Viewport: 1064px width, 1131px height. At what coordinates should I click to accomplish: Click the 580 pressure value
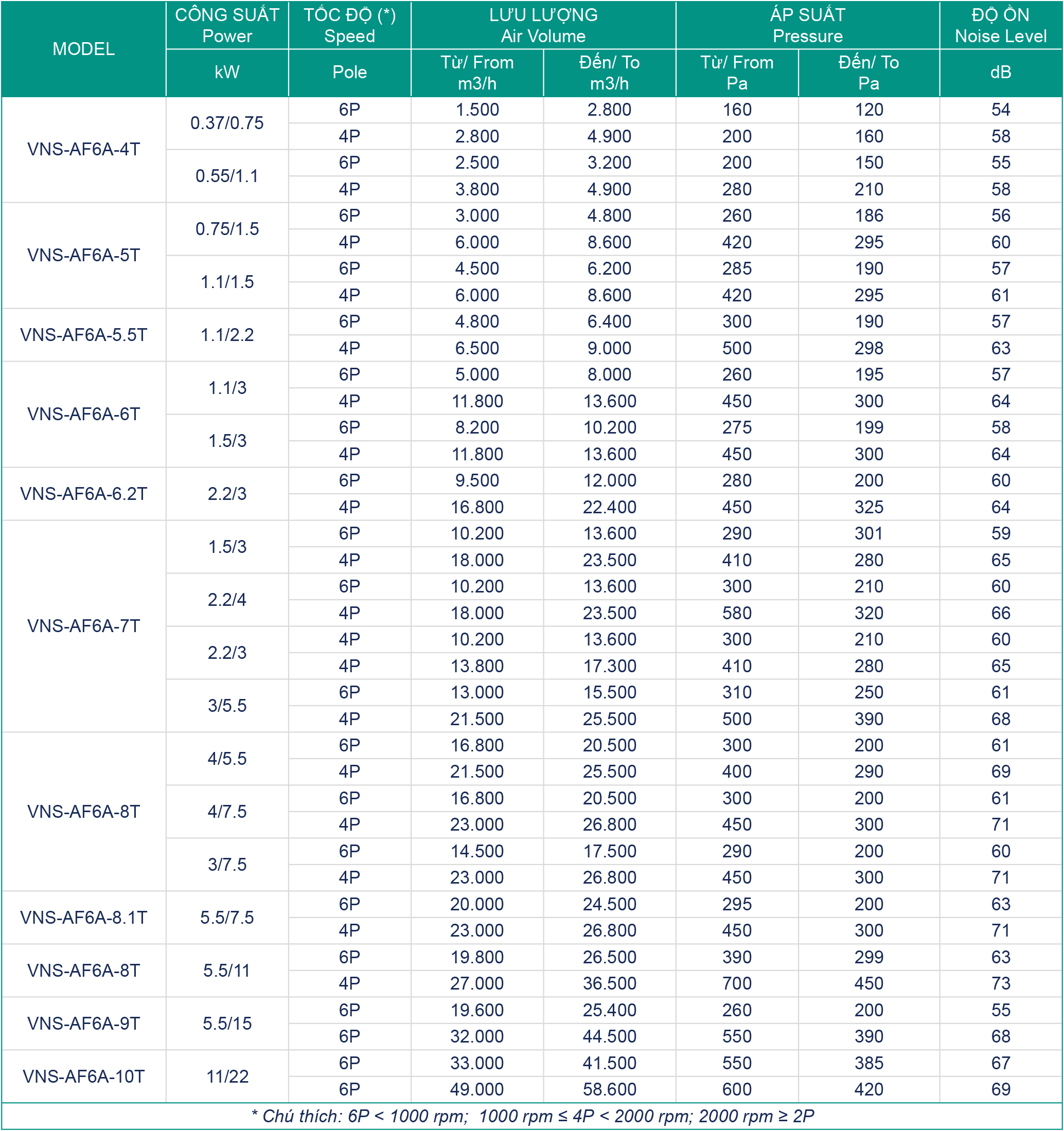737,613
